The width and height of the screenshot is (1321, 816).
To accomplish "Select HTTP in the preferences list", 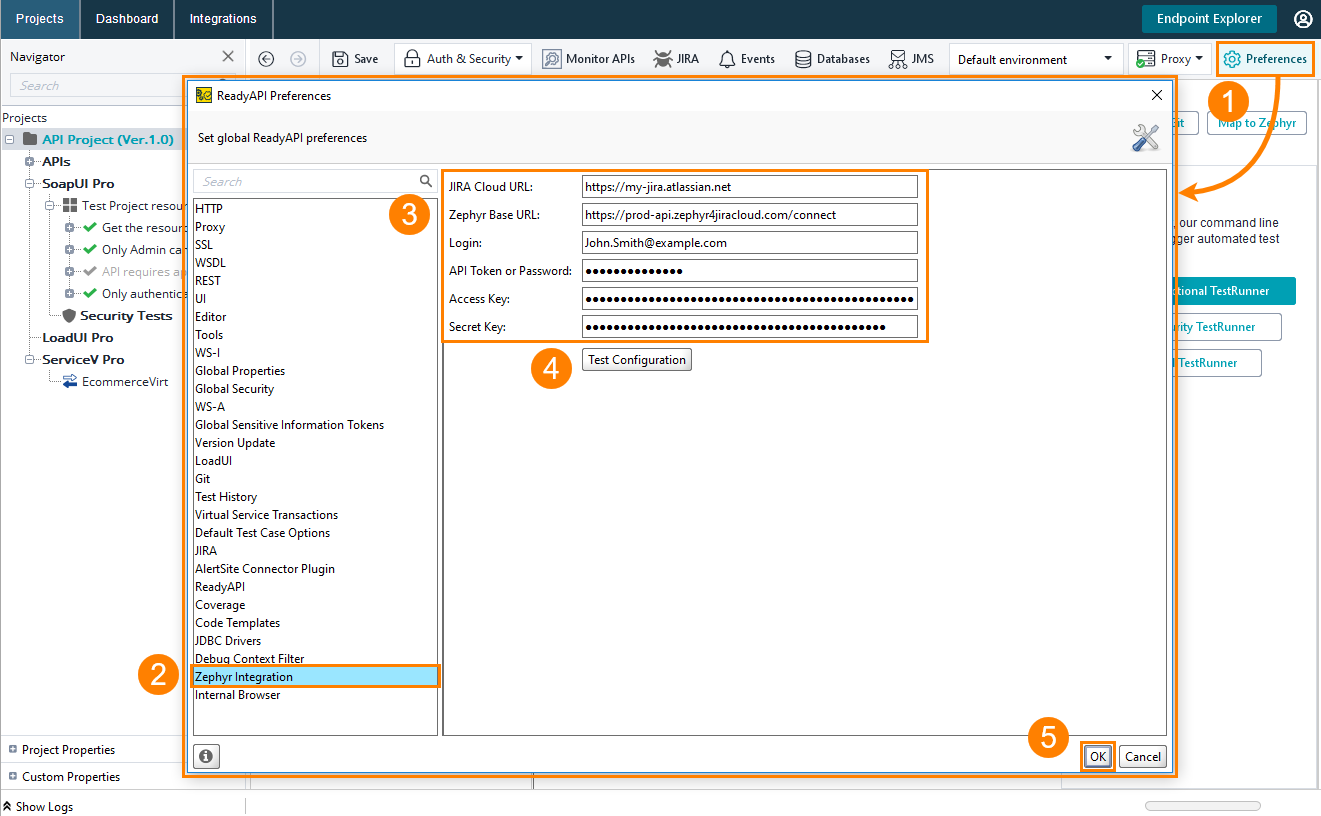I will (209, 208).
